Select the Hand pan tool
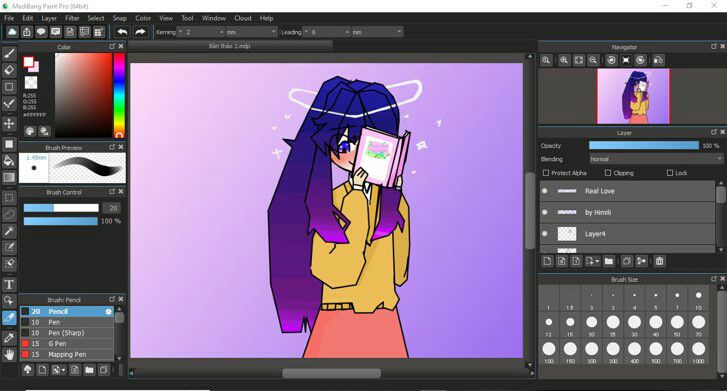 click(x=9, y=355)
